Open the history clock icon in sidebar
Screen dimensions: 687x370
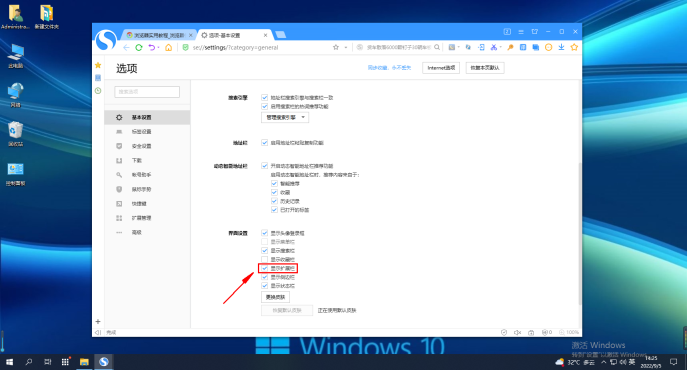pos(98,91)
